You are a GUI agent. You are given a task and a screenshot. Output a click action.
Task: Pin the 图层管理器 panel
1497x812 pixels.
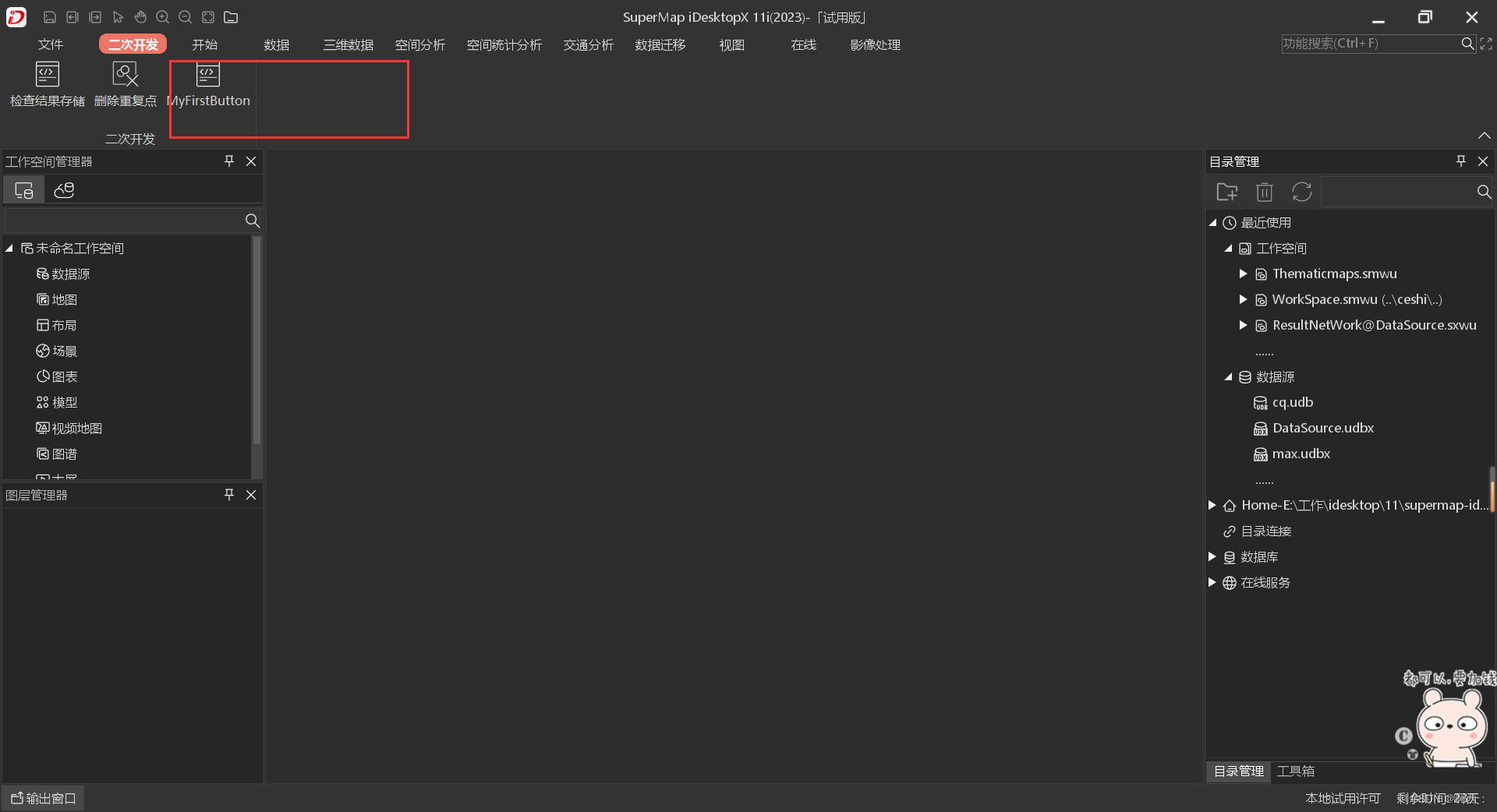(x=229, y=495)
